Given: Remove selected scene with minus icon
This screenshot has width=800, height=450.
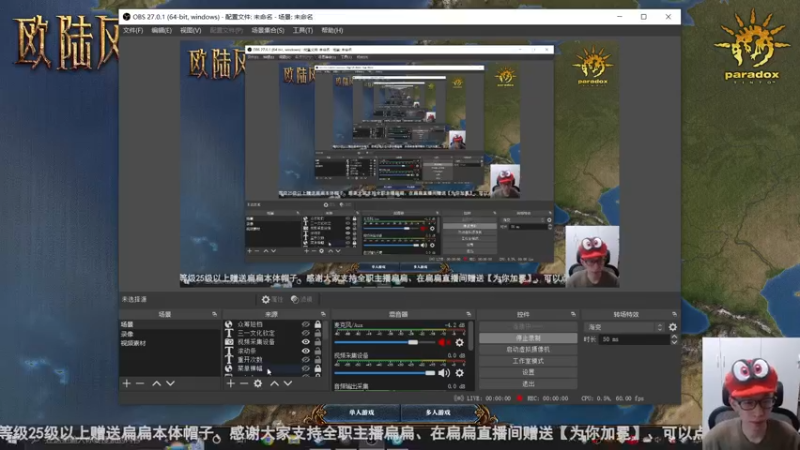Looking at the screenshot, I should (140, 383).
